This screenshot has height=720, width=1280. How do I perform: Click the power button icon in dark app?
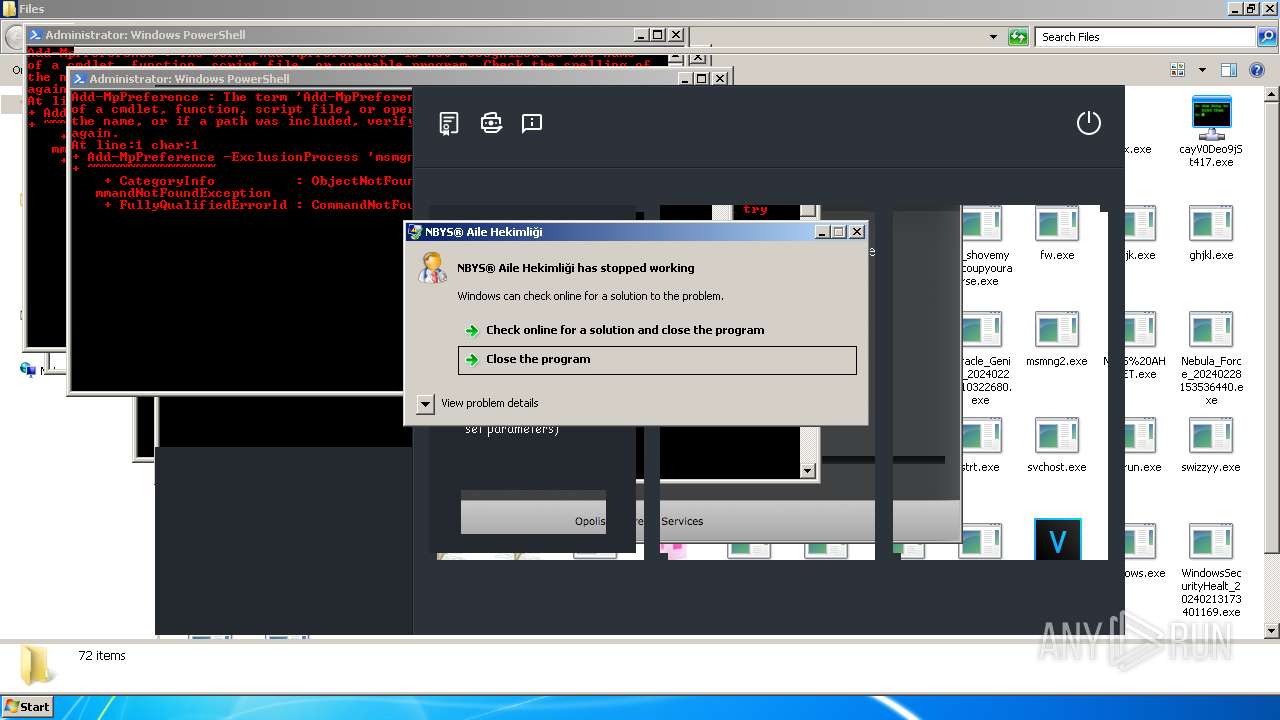(1088, 123)
